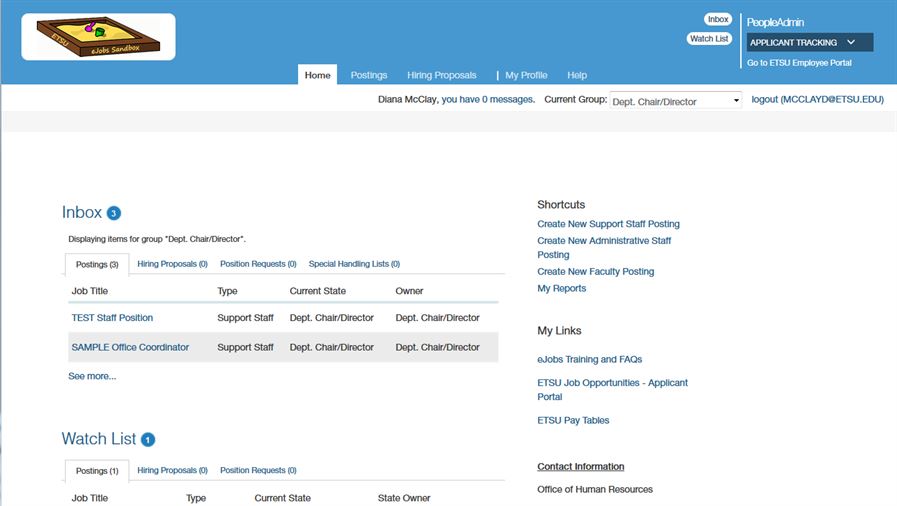Switch to Inbox Position Requests tab

click(258, 264)
